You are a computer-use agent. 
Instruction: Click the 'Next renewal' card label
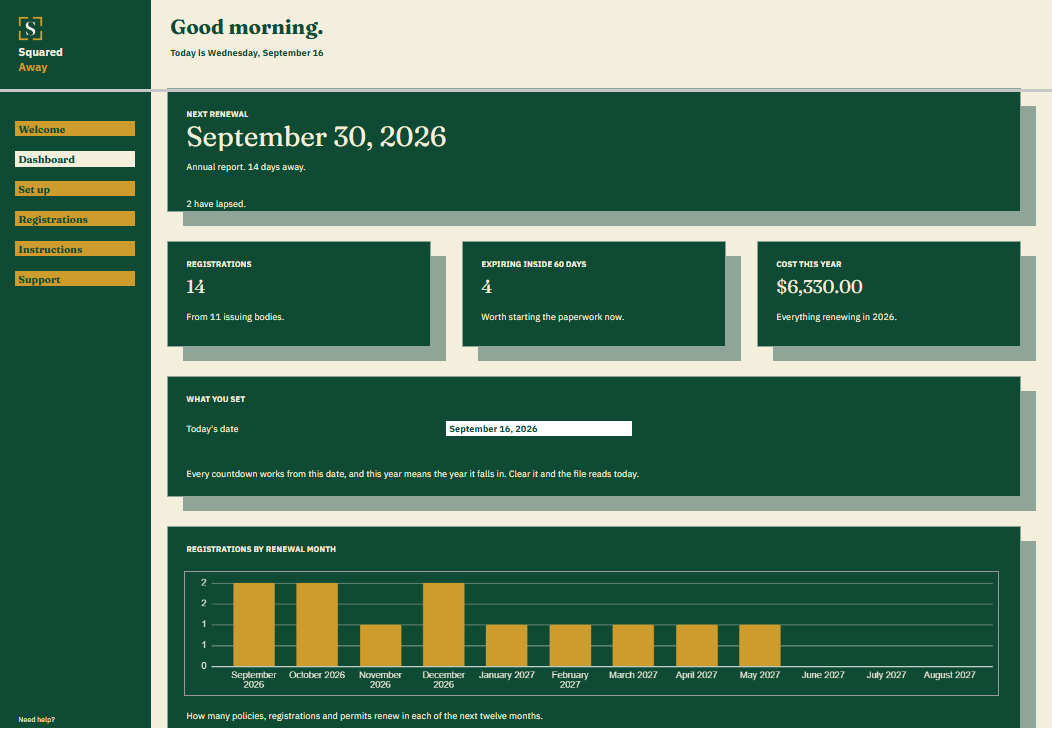point(217,114)
